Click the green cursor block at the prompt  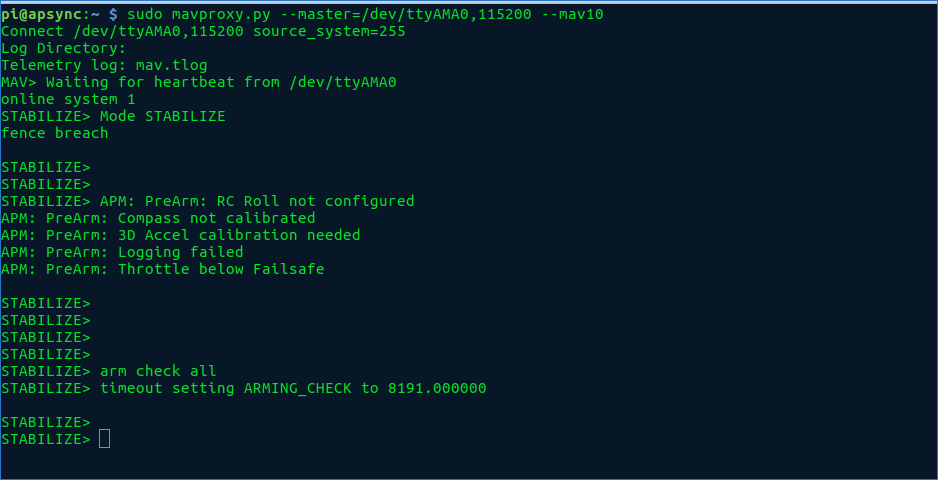104,439
